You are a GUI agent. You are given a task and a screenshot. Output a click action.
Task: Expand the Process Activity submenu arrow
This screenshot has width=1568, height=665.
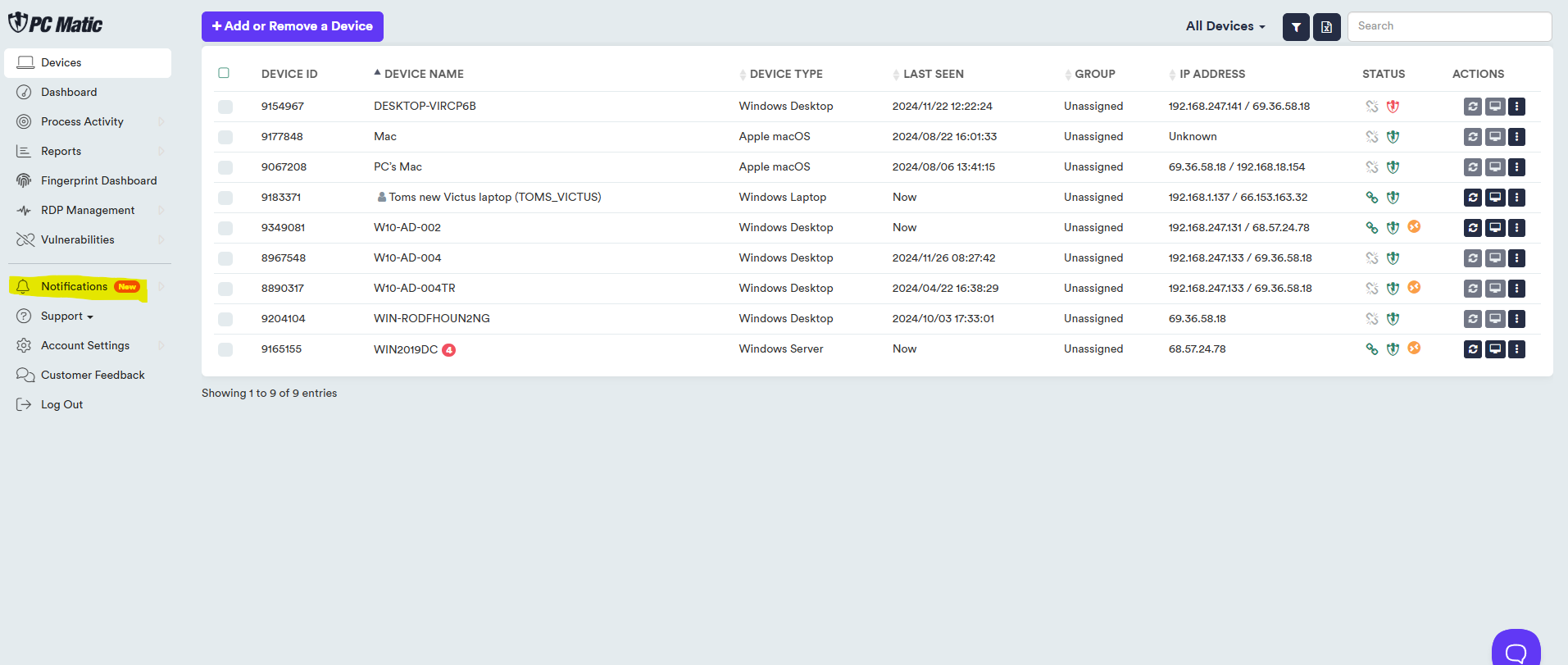coord(161,122)
